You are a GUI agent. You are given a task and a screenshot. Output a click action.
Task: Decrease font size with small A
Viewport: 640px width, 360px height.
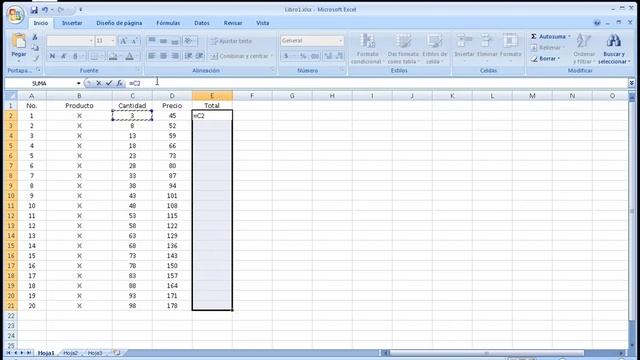134,41
